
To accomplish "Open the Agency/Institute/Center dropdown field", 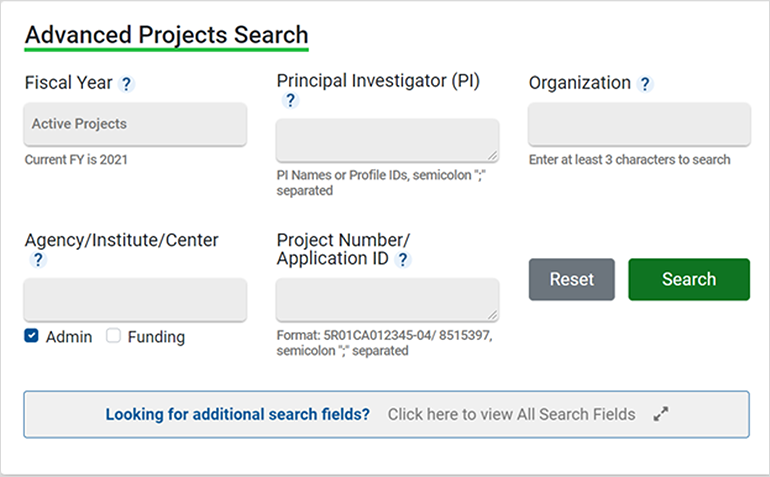I will pyautogui.click(x=135, y=300).
